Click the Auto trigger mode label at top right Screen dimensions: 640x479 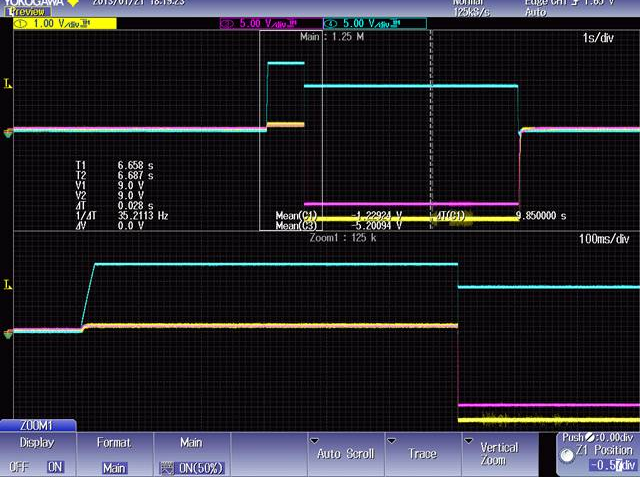pyautogui.click(x=536, y=12)
